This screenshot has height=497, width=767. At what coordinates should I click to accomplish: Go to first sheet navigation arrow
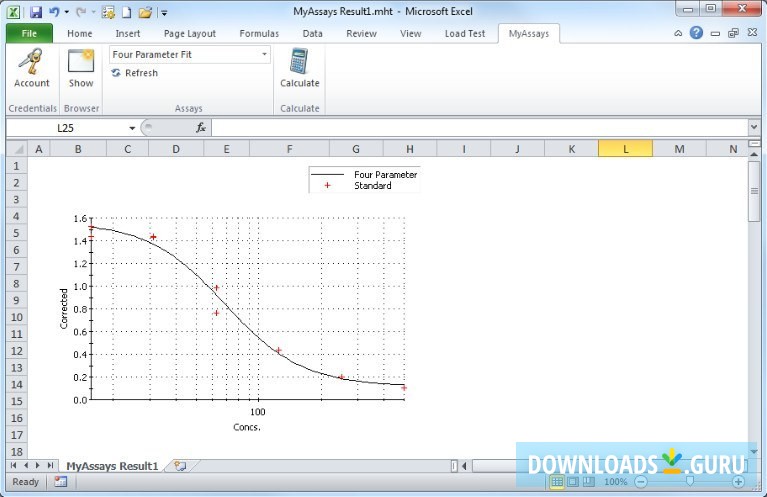[14, 465]
